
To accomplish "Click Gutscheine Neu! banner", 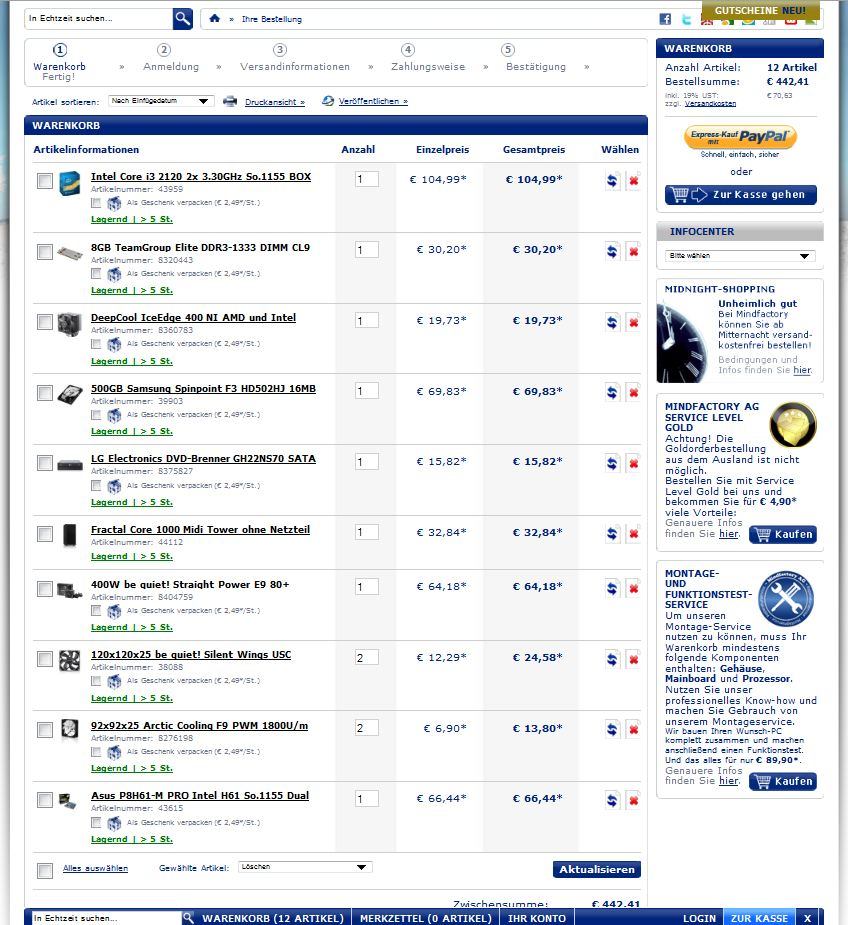I will [760, 10].
